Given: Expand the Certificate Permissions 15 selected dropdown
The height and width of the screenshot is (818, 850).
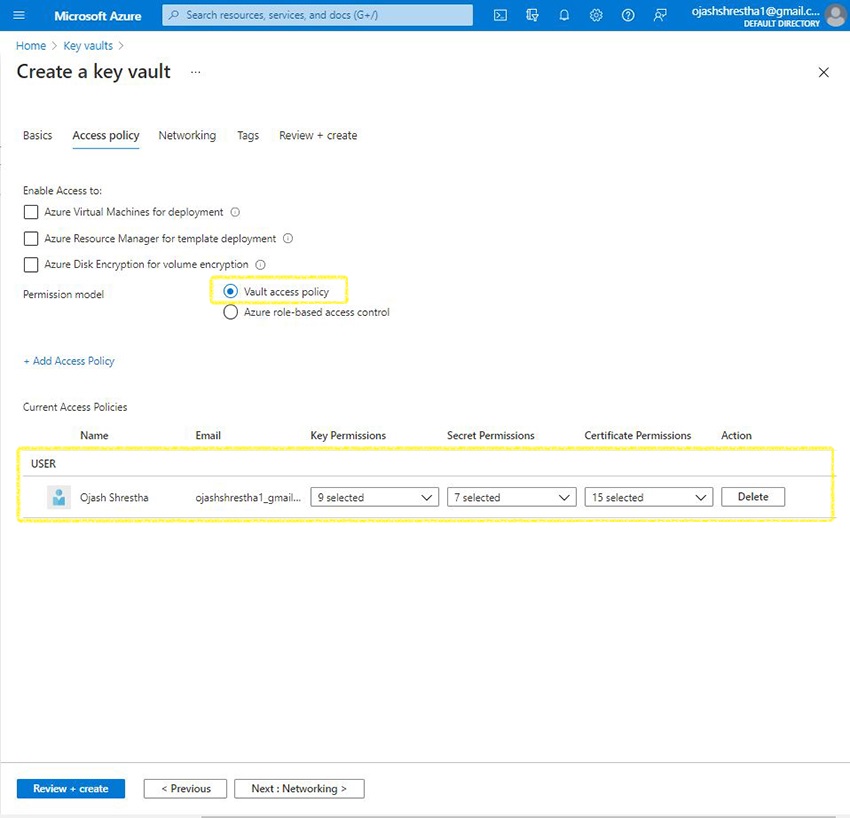Looking at the screenshot, I should coord(648,497).
